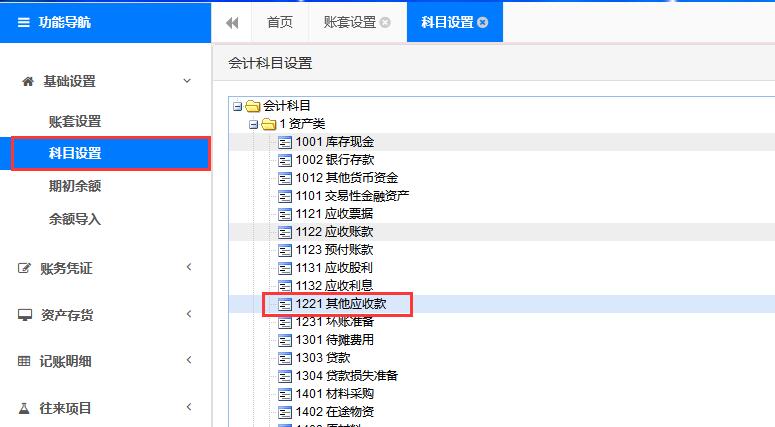Viewport: 775px width, 427px height.
Task: Expand the 资产存货 menu chevron
Action: (x=188, y=315)
